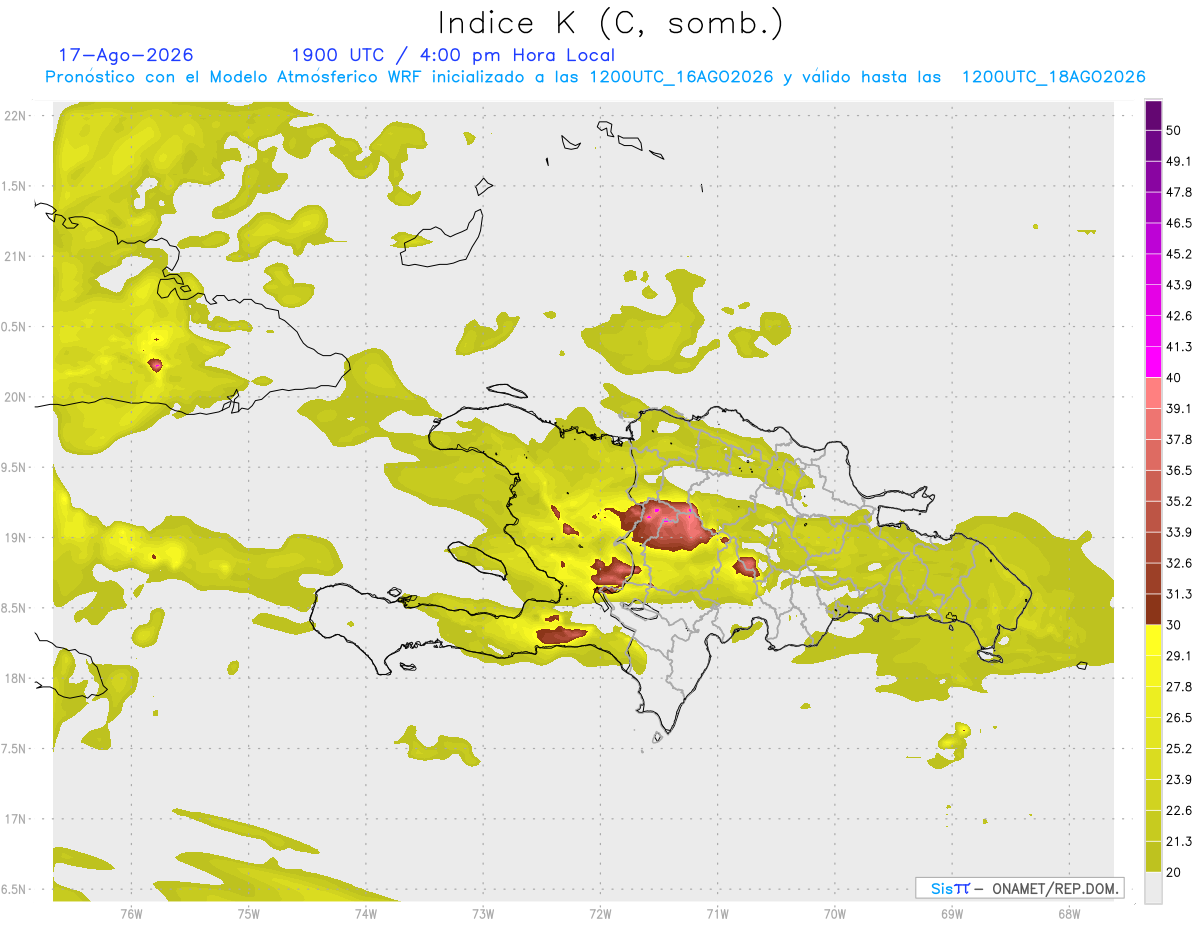Click the latitude label "19N"
Screen dimensions: 1200x927
[x=16, y=538]
